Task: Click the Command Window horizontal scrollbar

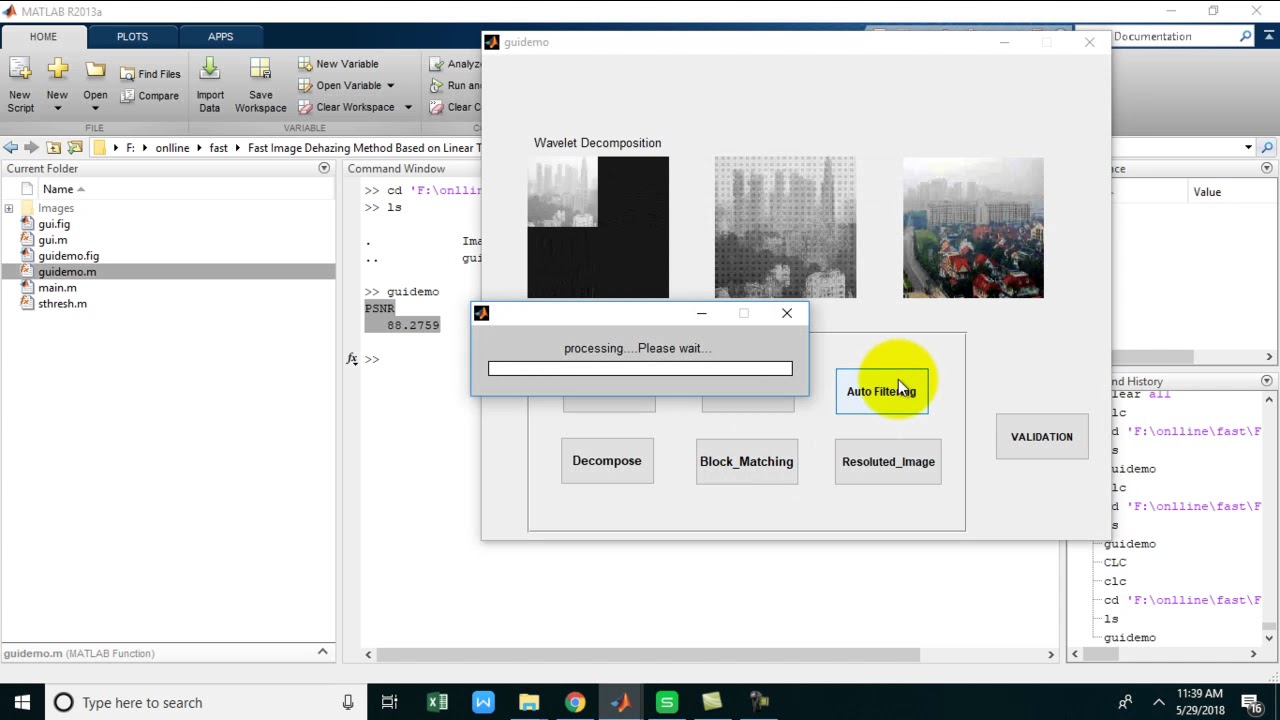Action: coord(648,655)
